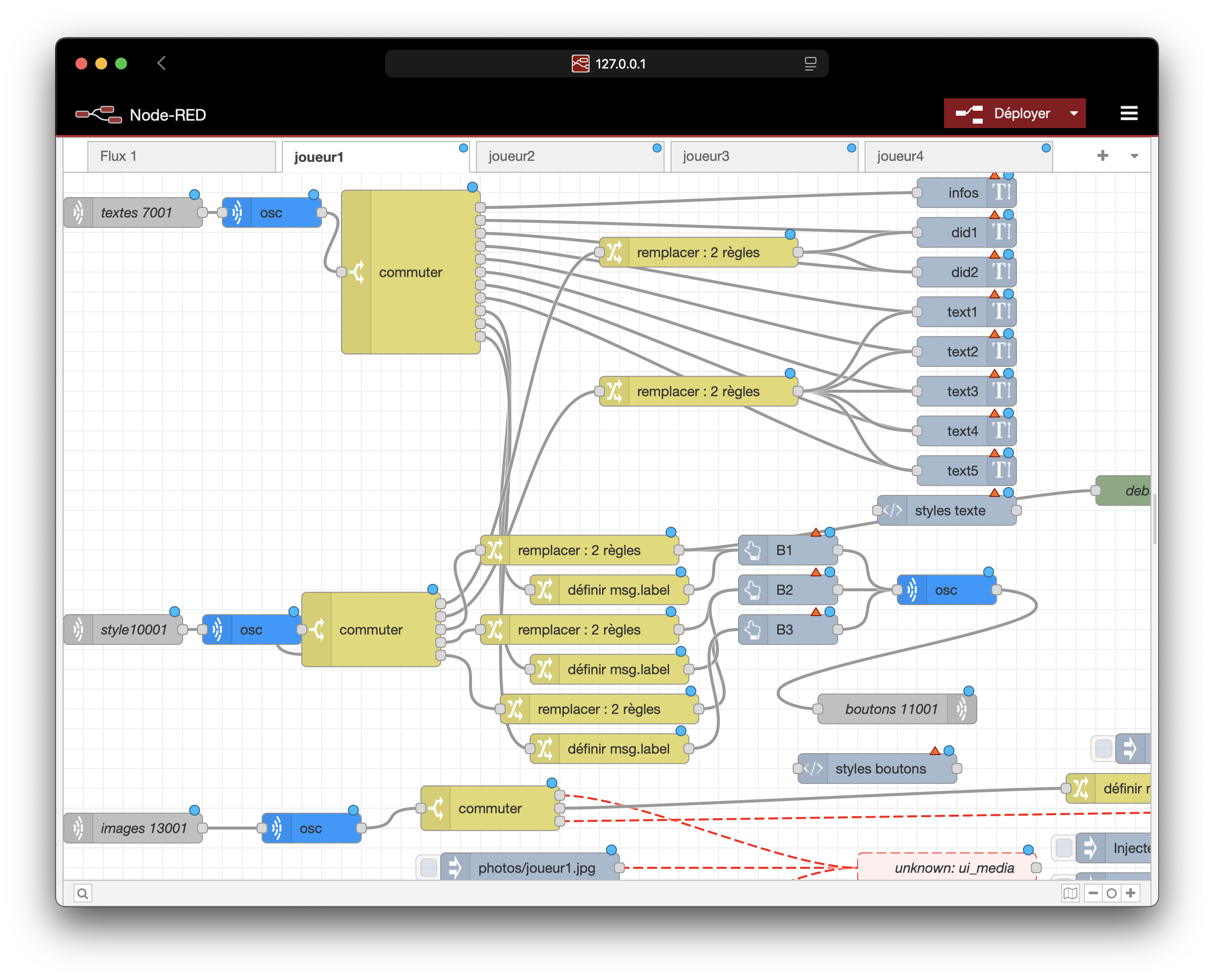Open the Déployer options dropdown arrow
Viewport: 1214px width, 980px height.
coord(1074,114)
